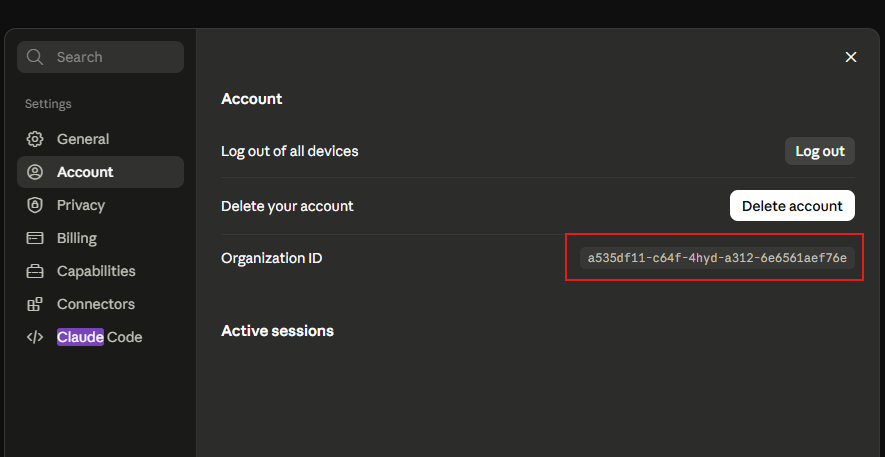Click the Log out of all devices text
This screenshot has height=457, width=885.
coord(290,151)
